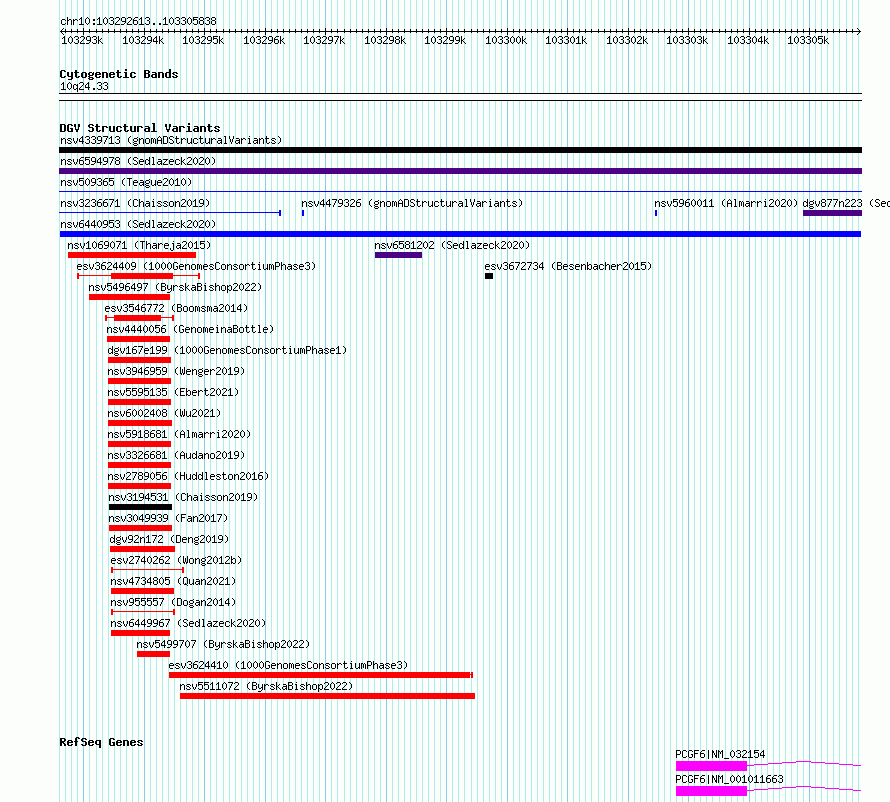
Task: Select the DGV Structural Variants track title
Action: pos(140,128)
